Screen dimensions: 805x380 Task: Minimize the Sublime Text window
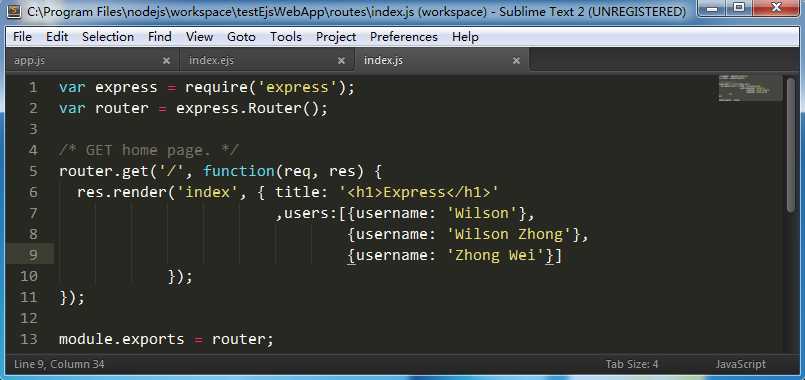point(713,8)
